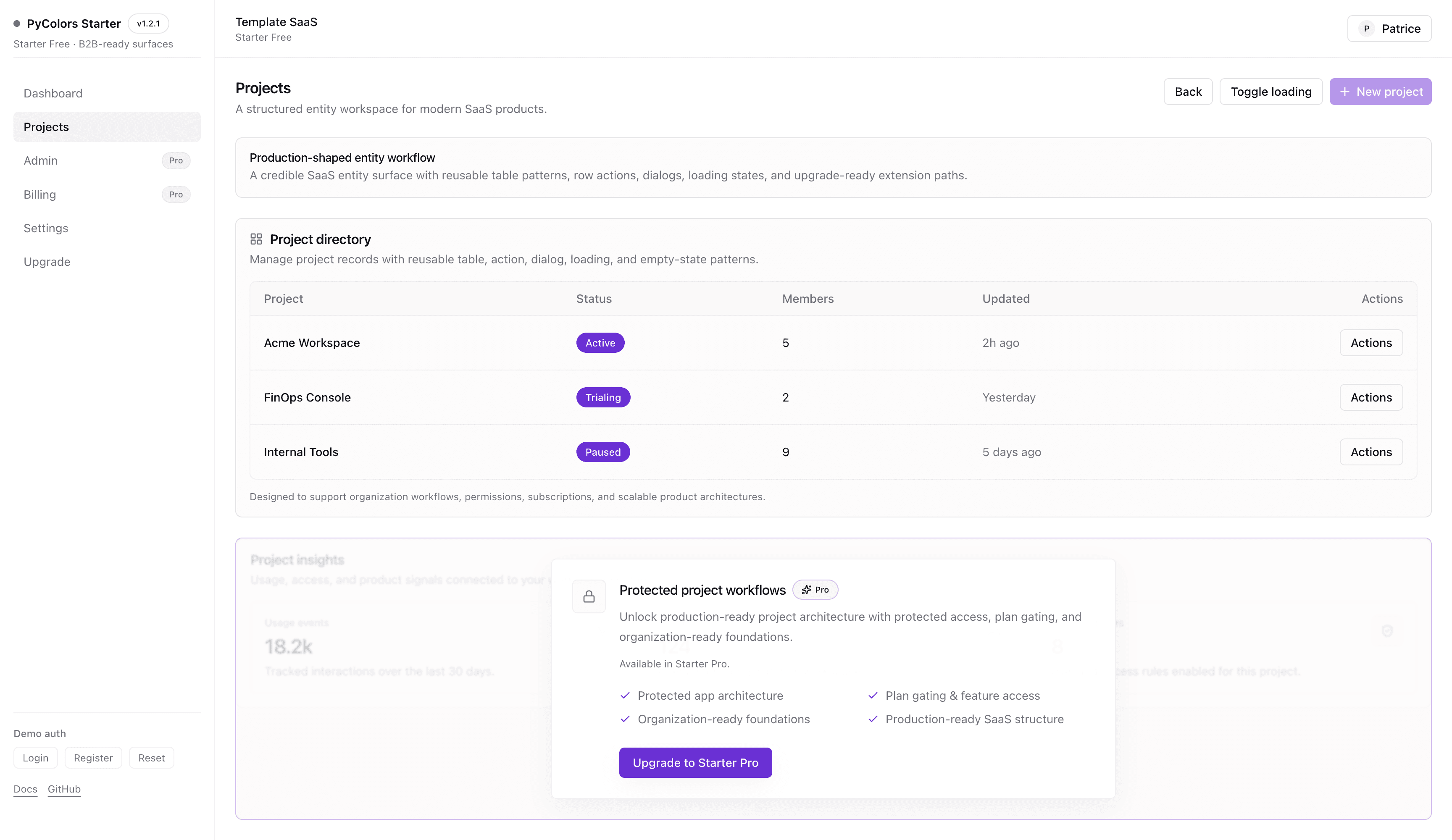The height and width of the screenshot is (840, 1452).
Task: Open the Docs link
Action: coord(25,789)
